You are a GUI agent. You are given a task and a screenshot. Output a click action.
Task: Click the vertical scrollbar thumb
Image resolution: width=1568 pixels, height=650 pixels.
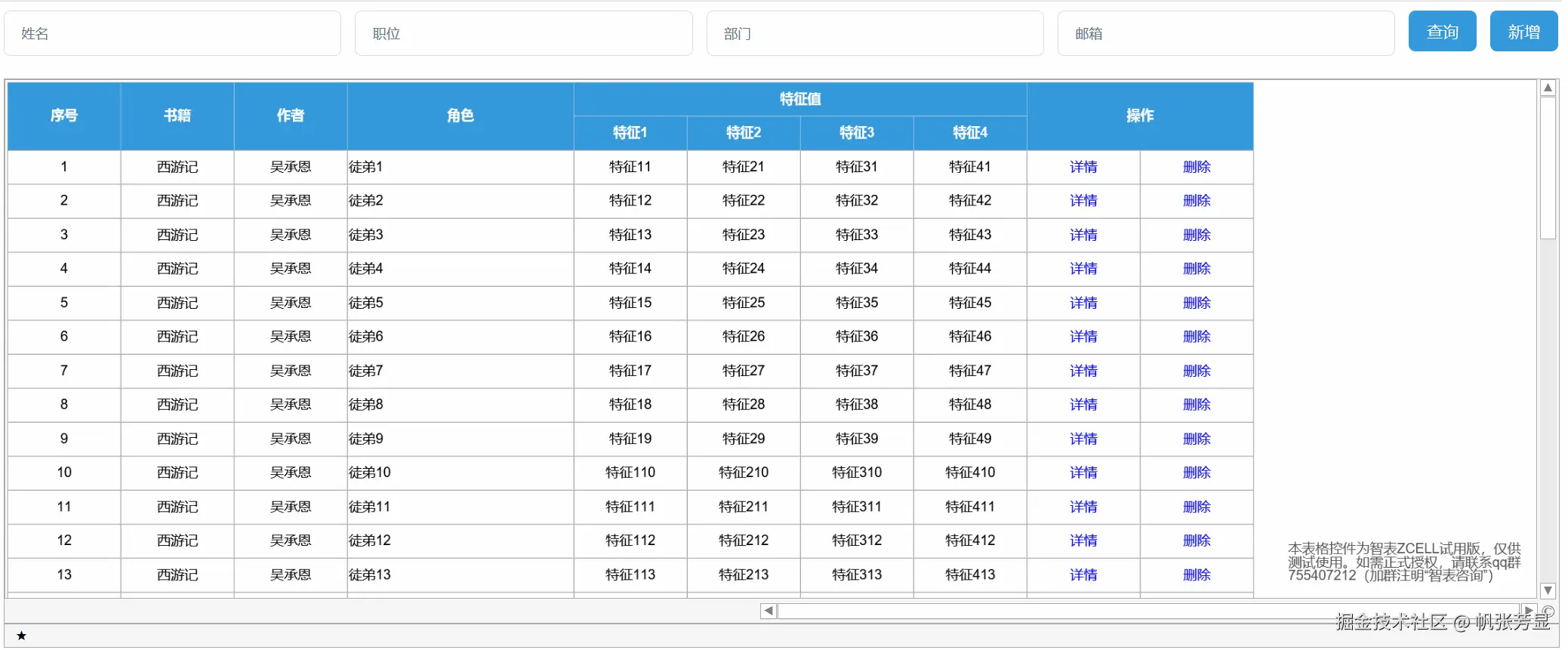1548,168
